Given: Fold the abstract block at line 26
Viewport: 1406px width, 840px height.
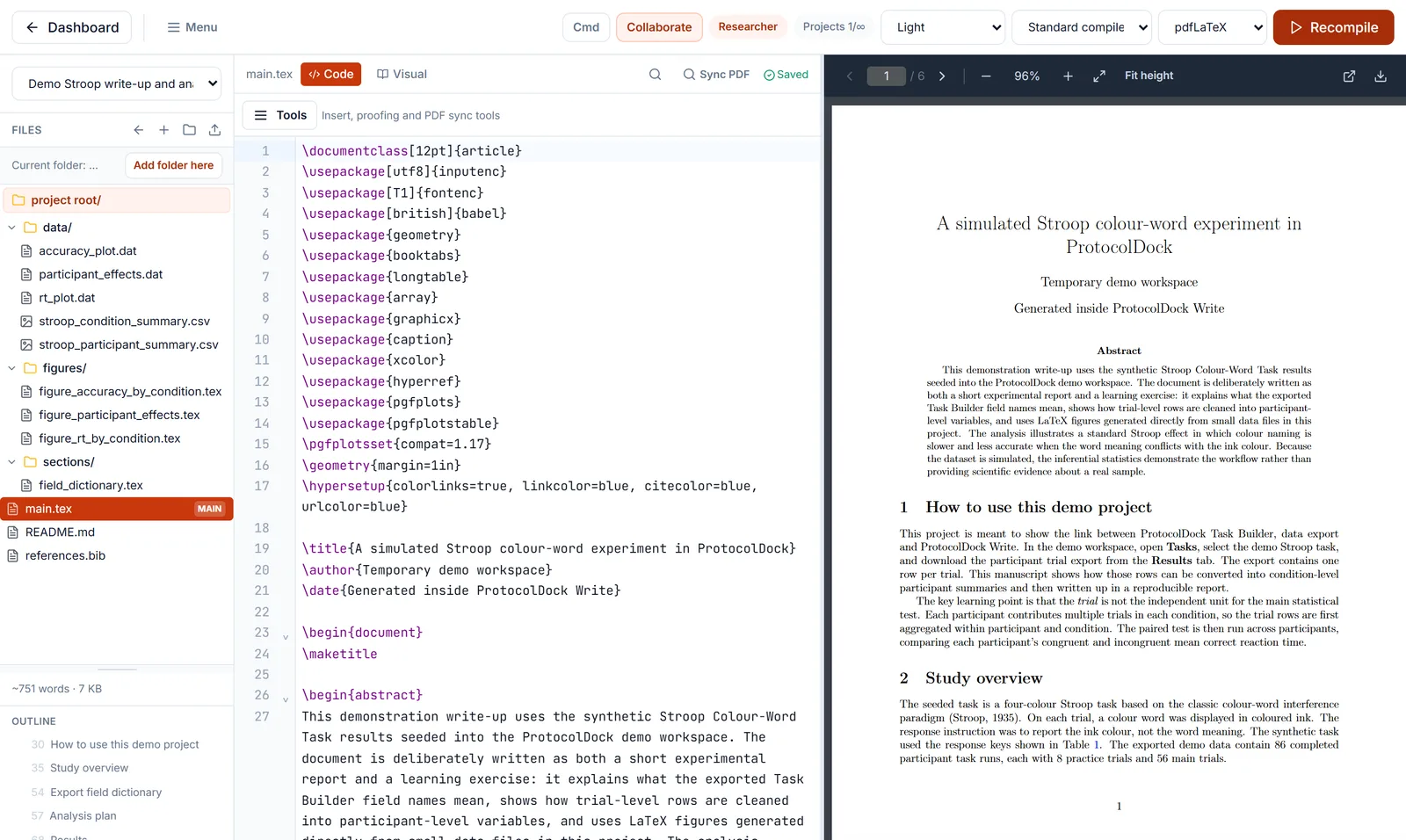Looking at the screenshot, I should point(286,699).
